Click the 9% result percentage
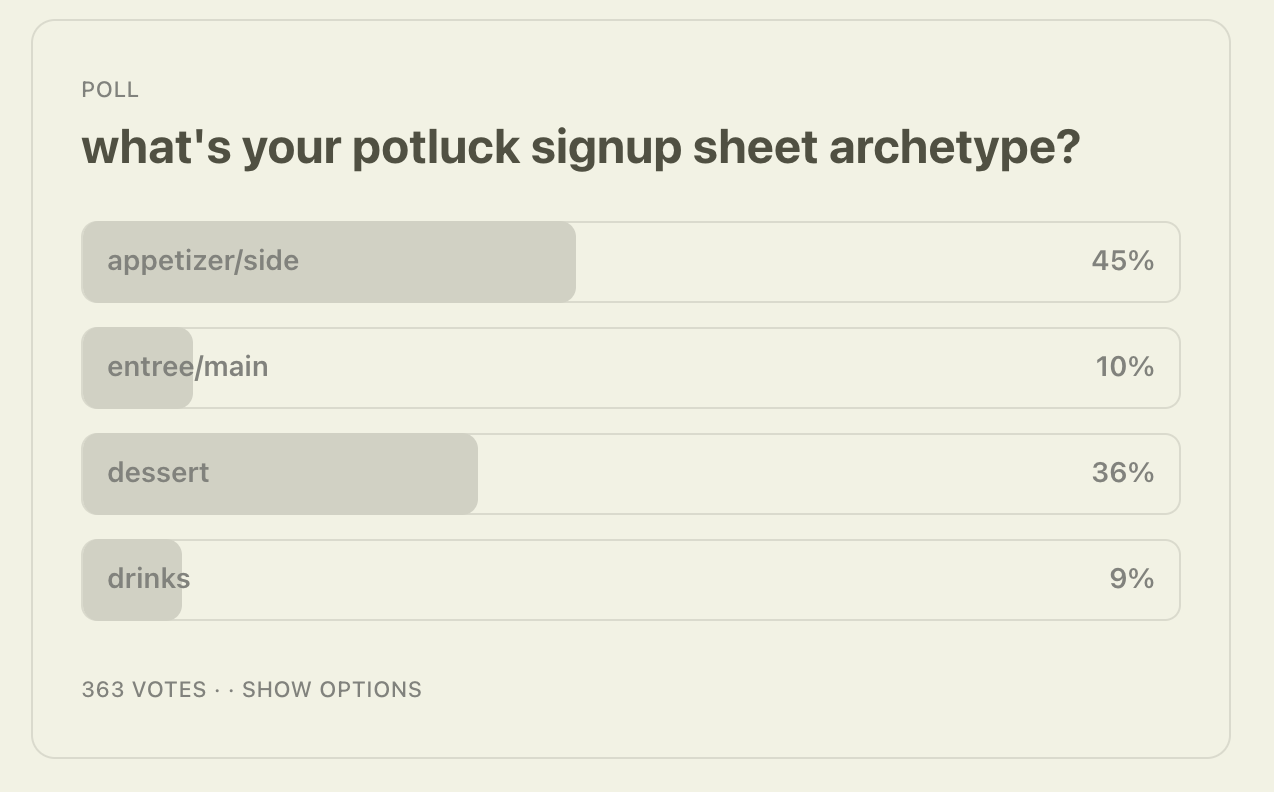1274x792 pixels. tap(1131, 579)
